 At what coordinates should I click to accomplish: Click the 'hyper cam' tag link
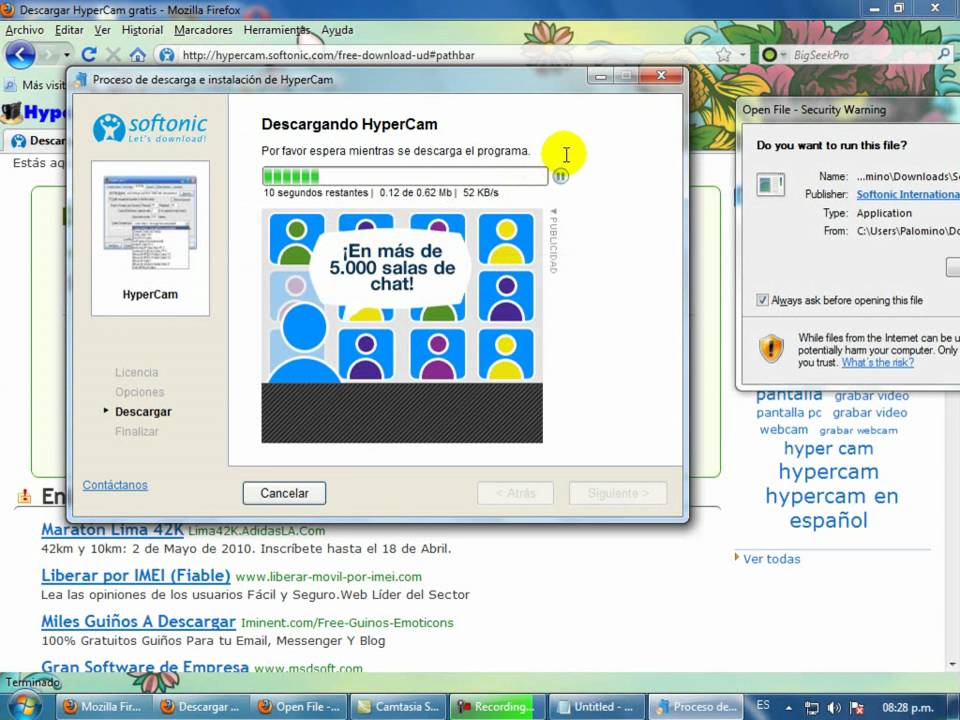coord(828,448)
